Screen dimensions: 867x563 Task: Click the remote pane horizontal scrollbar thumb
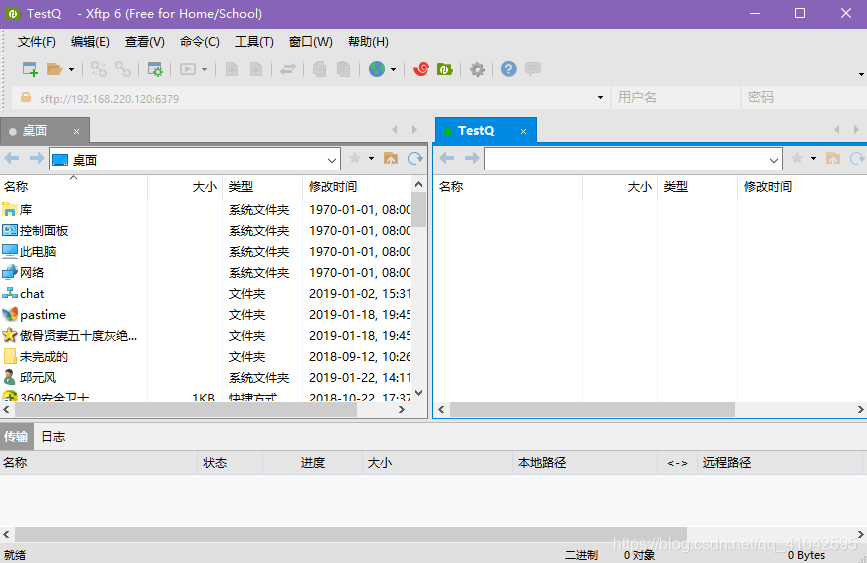[592, 410]
